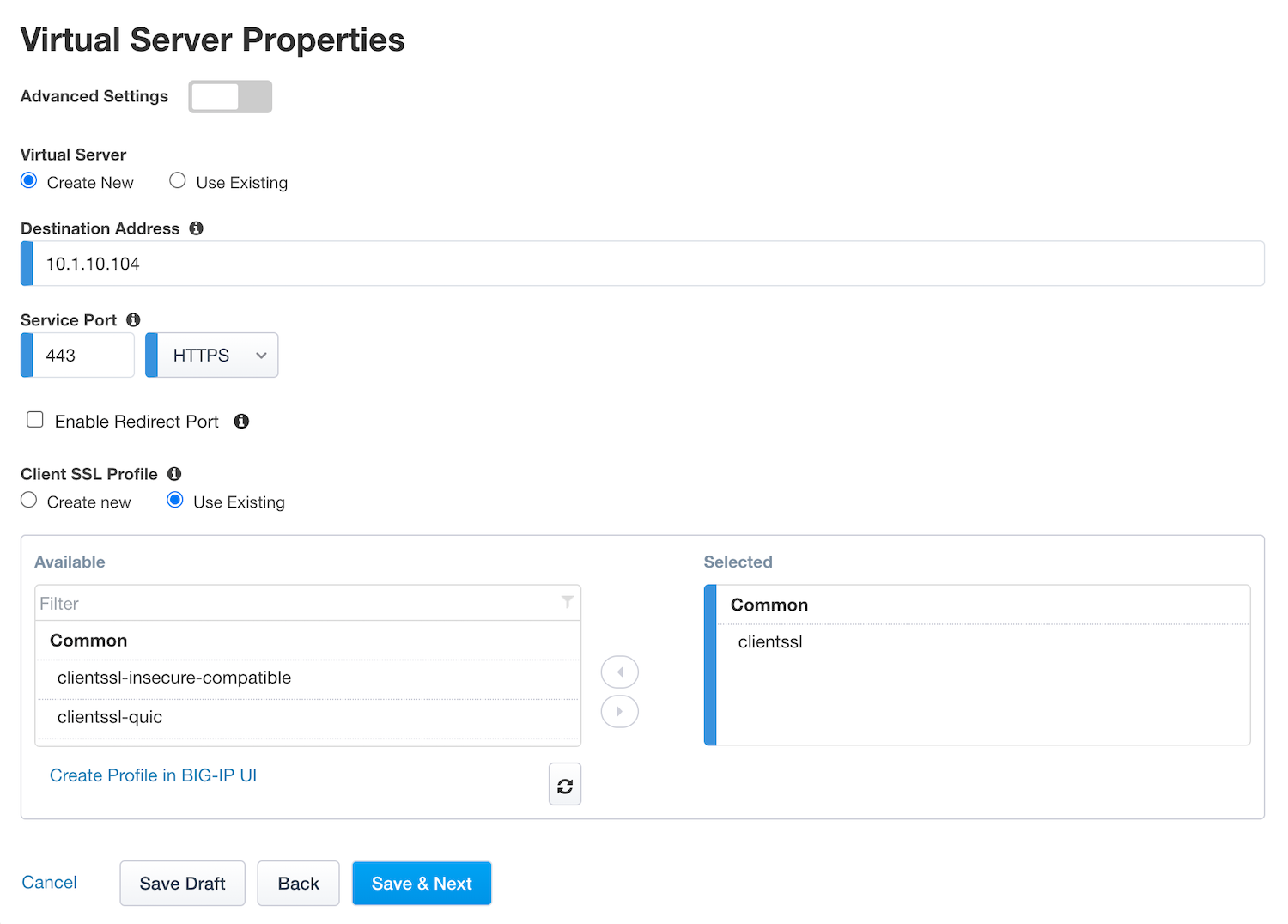The height and width of the screenshot is (924, 1288).
Task: Click the Destination Address input field
Action: [642, 264]
